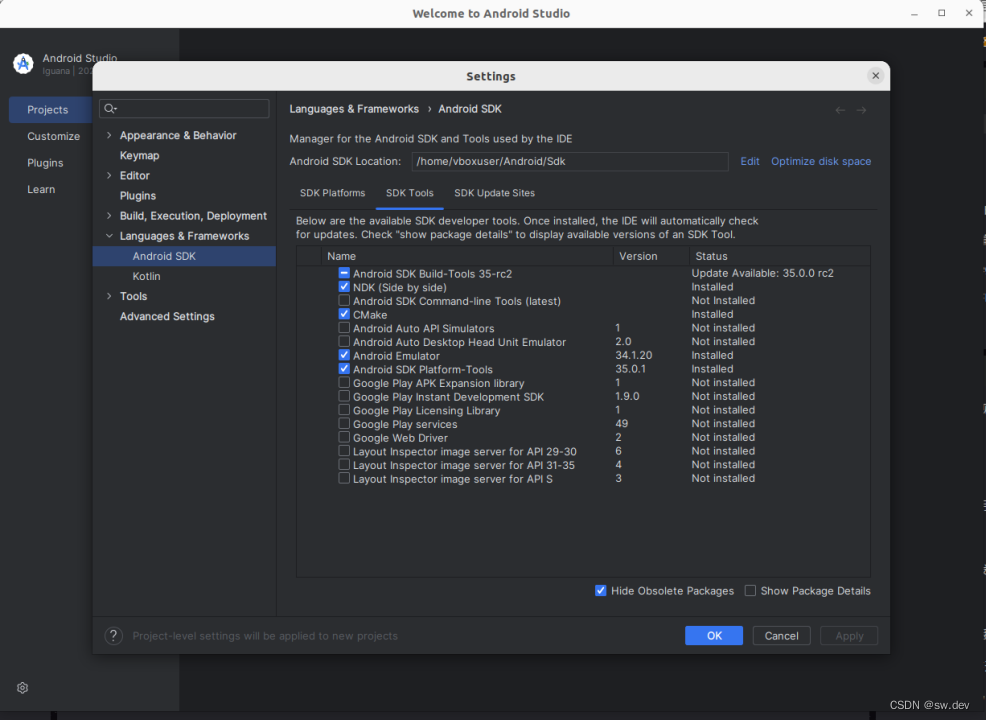Image resolution: width=986 pixels, height=720 pixels.
Task: Enable Android Auto API Simulators
Action: pos(344,328)
